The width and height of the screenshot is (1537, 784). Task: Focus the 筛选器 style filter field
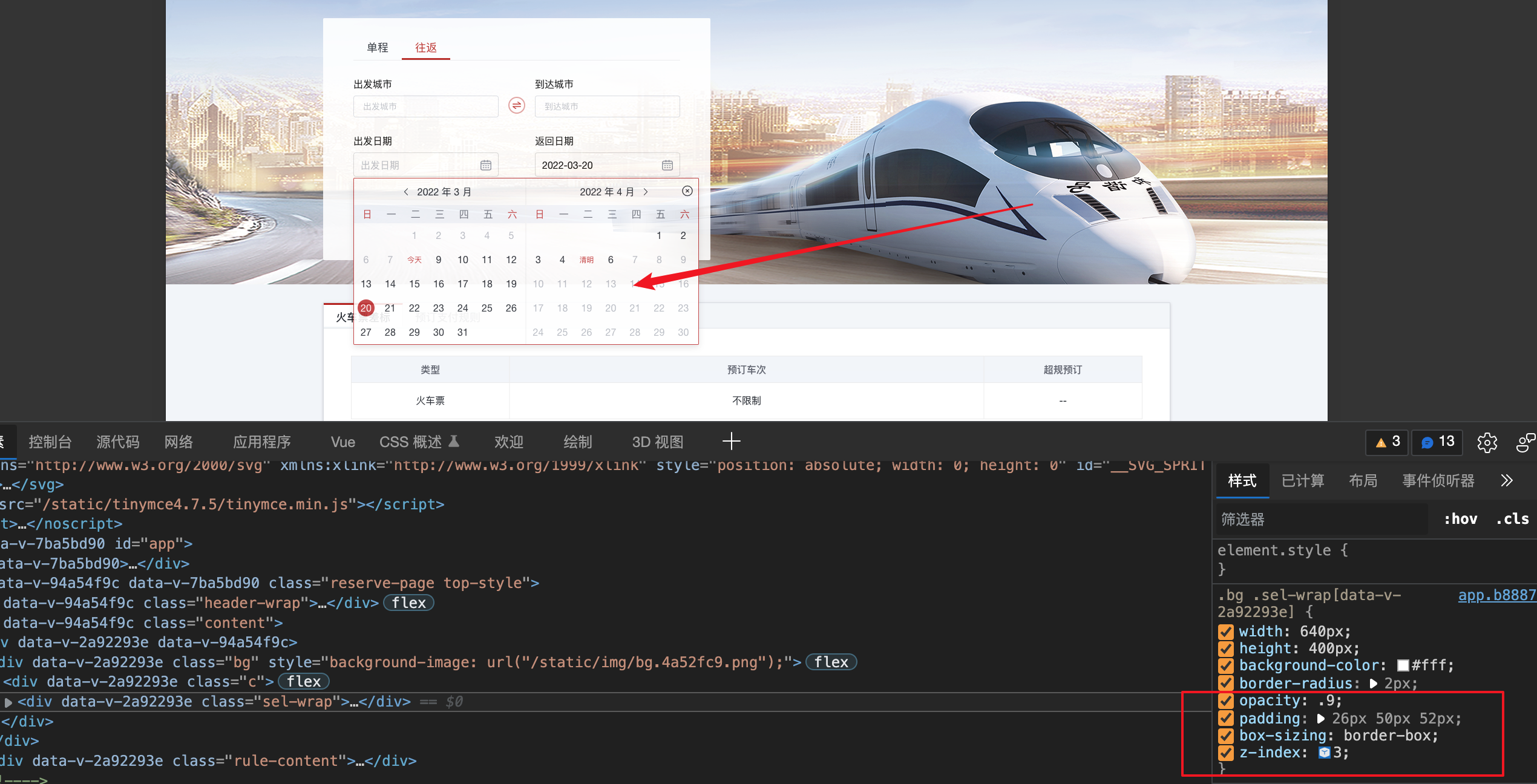click(x=1322, y=519)
